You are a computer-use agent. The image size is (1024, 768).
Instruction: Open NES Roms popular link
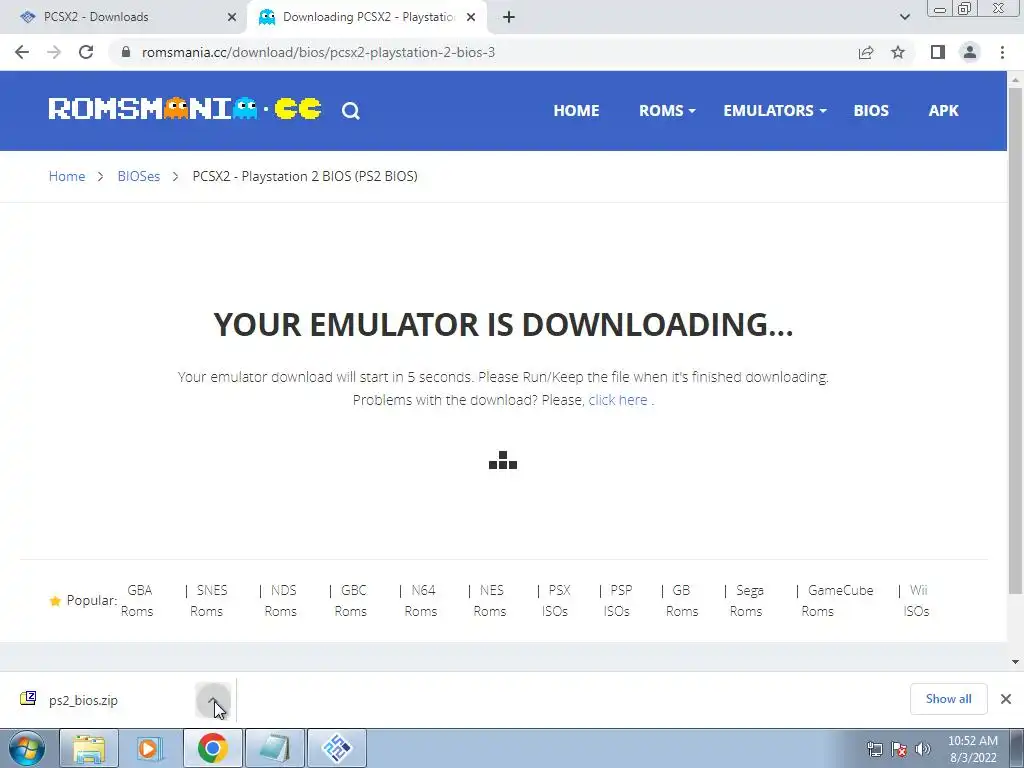coord(490,601)
